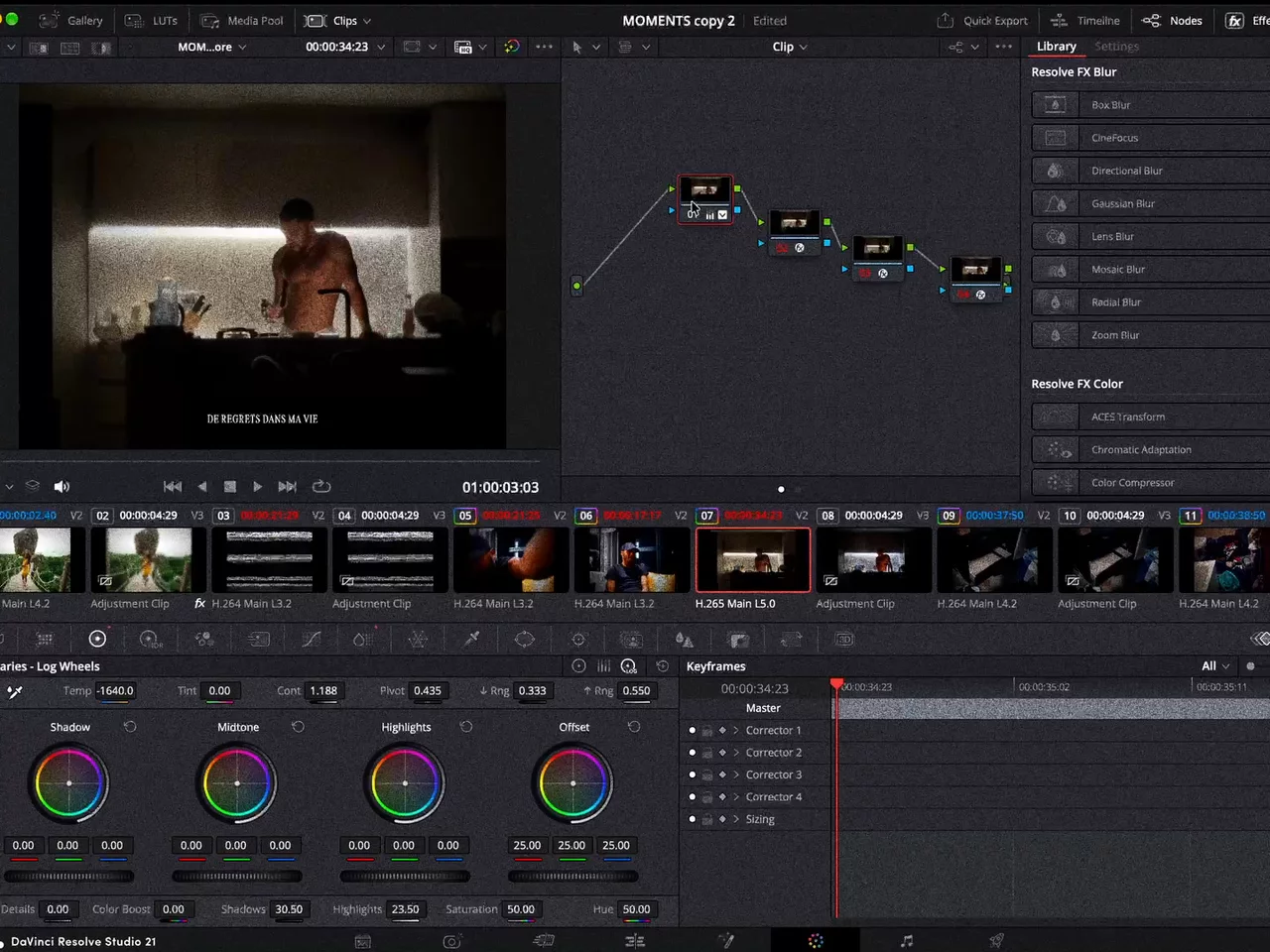Viewport: 1270px width, 952px height.
Task: Play the clip in reverse
Action: (x=202, y=487)
